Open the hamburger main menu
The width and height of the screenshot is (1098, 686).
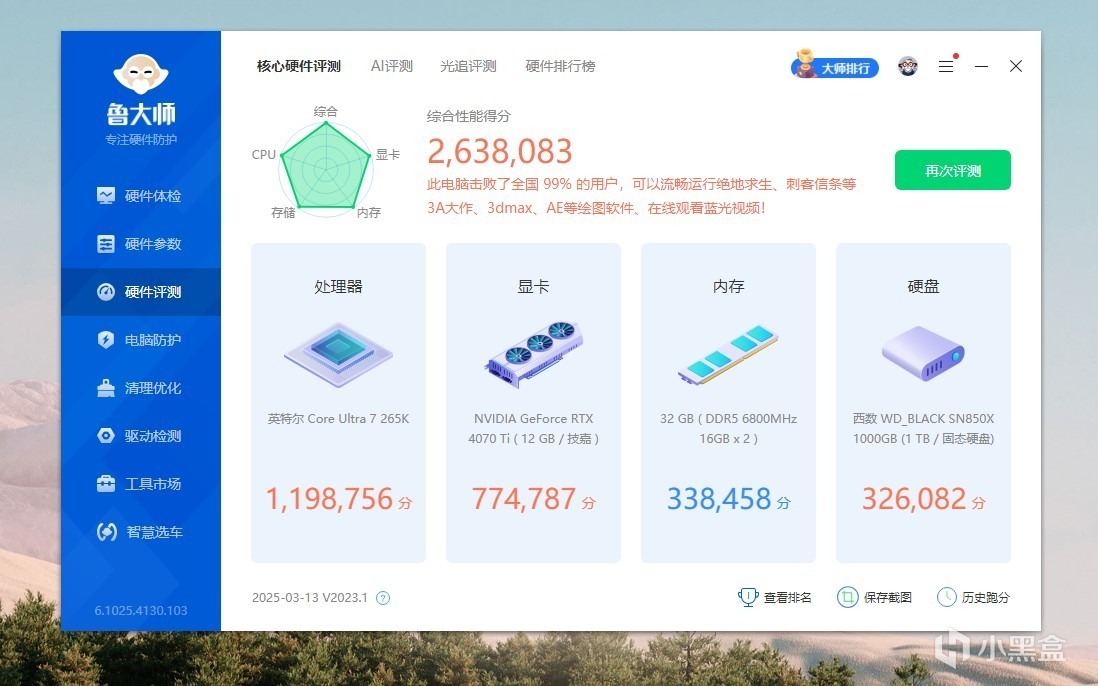point(946,66)
